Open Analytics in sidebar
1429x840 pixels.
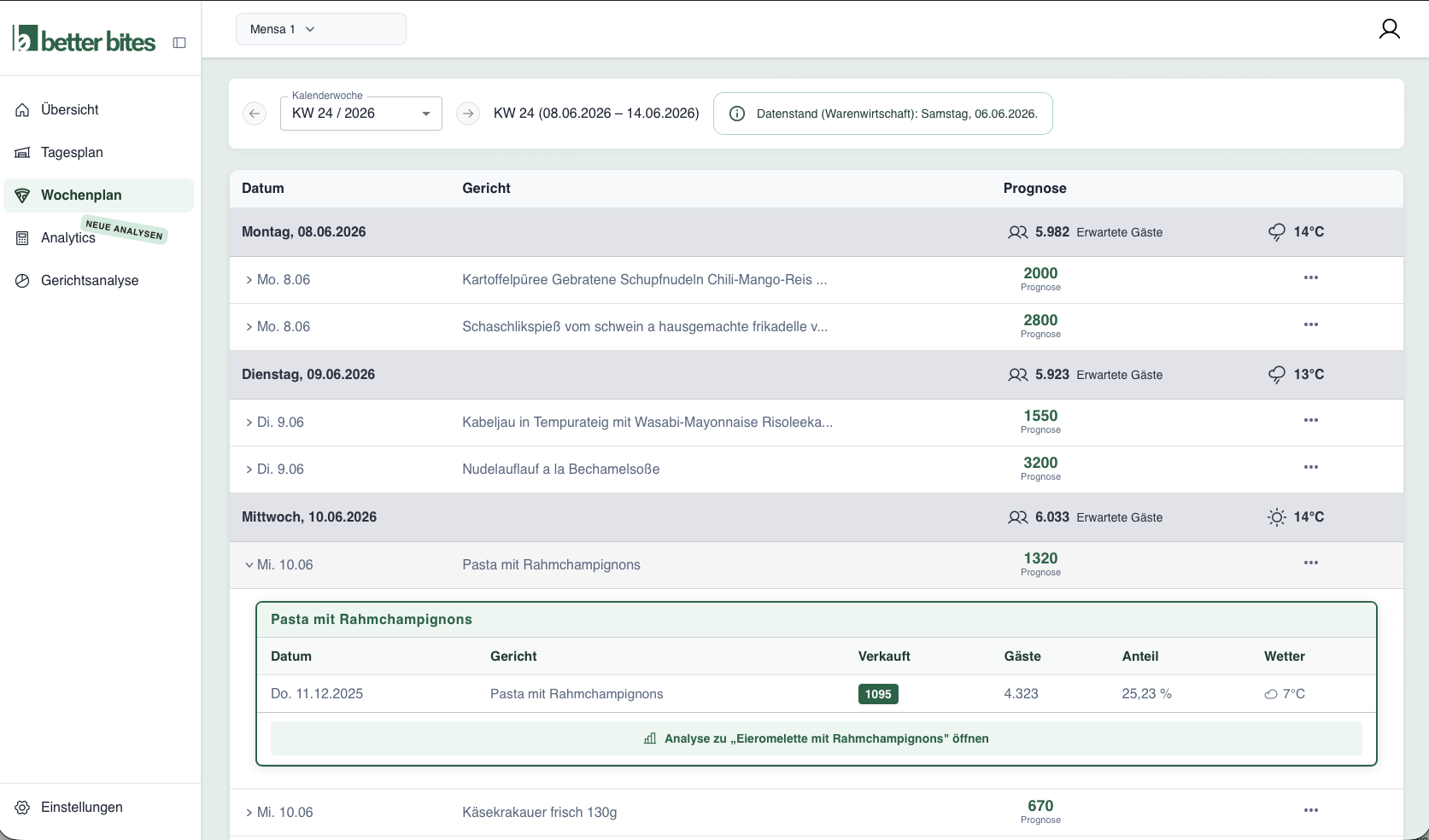coord(99,238)
